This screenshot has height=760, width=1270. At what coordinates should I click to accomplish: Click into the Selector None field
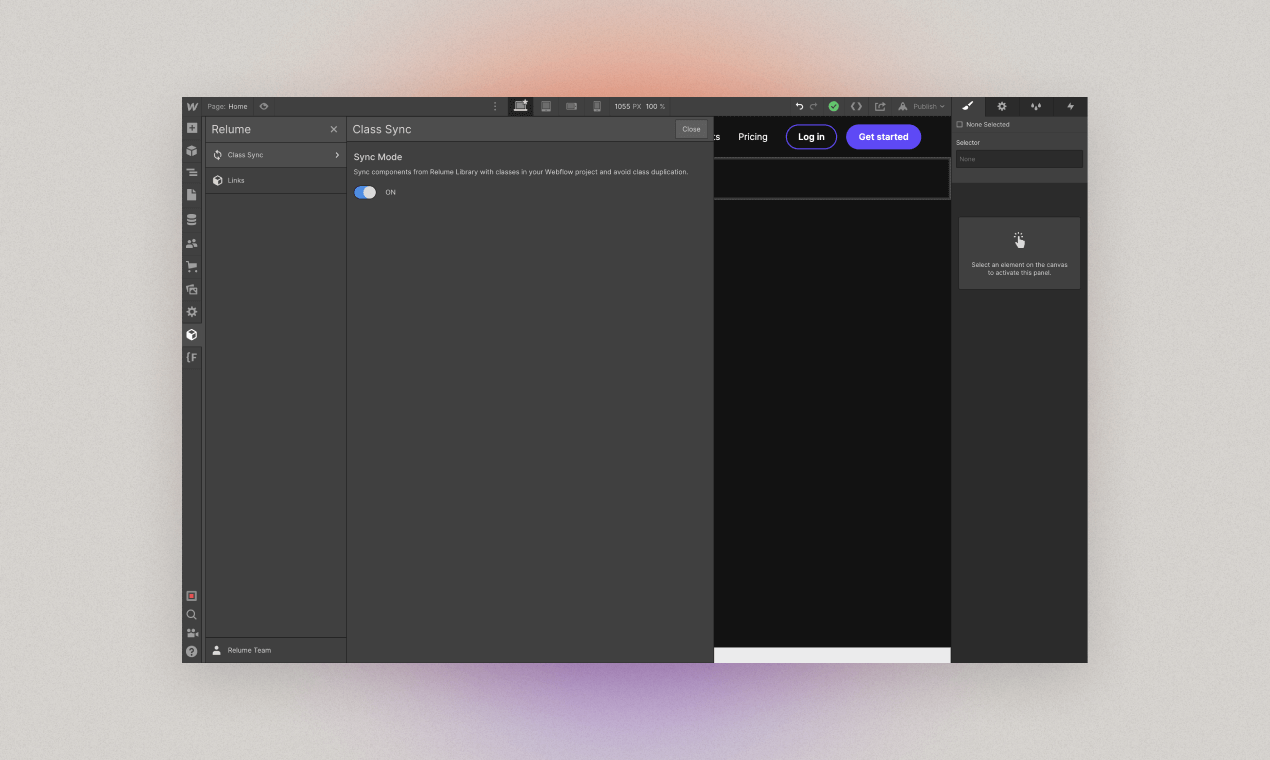pos(1019,159)
